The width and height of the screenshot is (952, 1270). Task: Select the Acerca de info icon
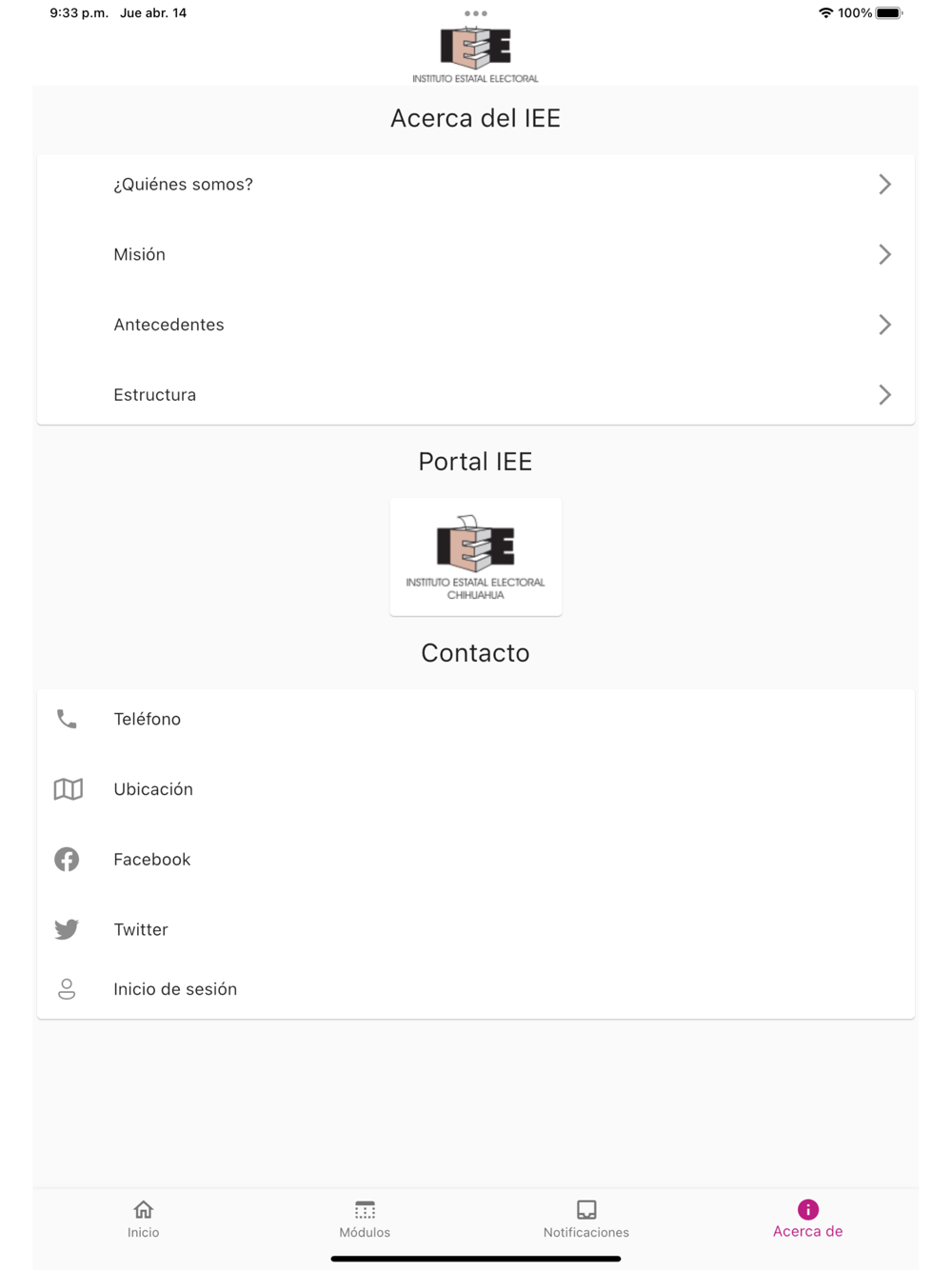point(807,1209)
